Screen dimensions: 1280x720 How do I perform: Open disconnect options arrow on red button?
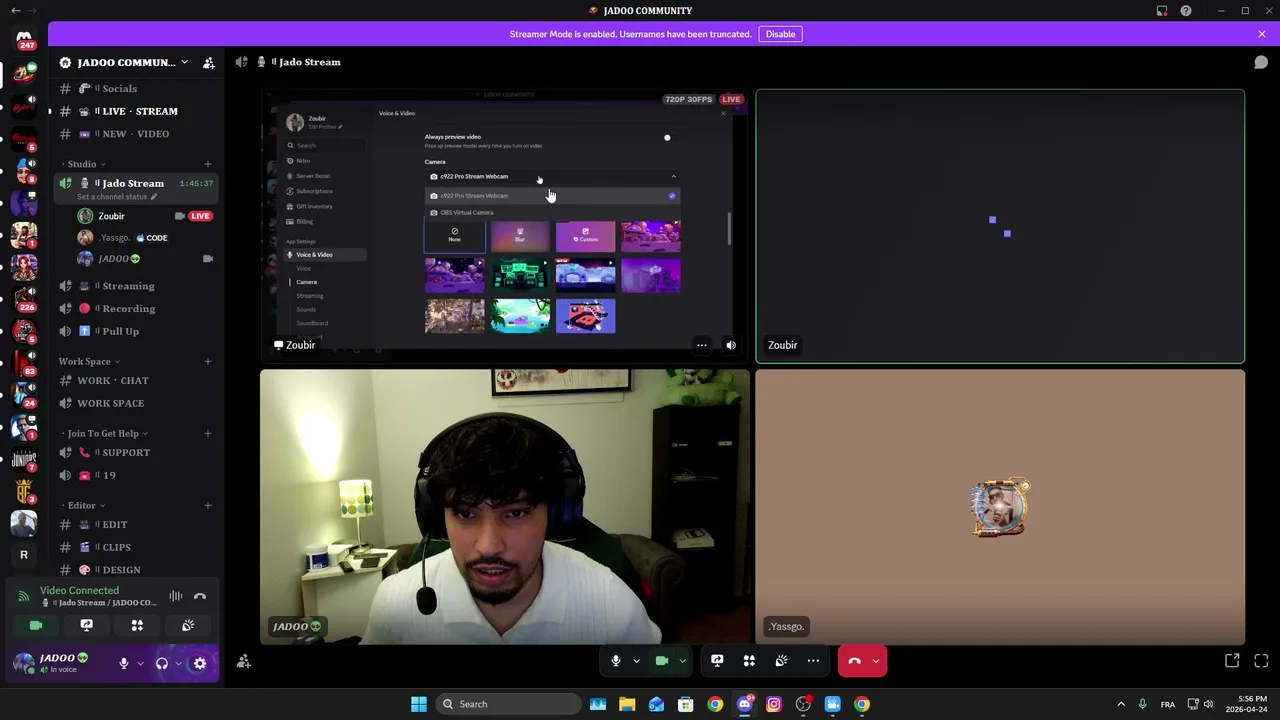coord(876,661)
